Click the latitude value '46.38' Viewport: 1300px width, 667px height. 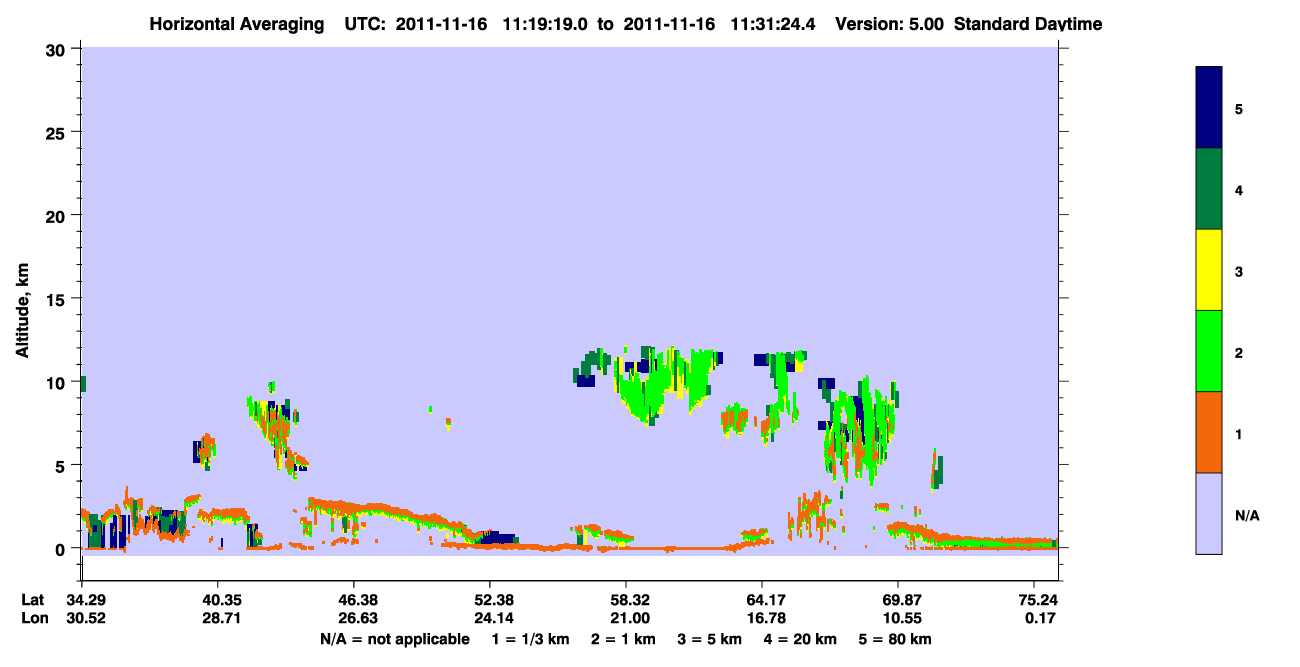tap(354, 600)
